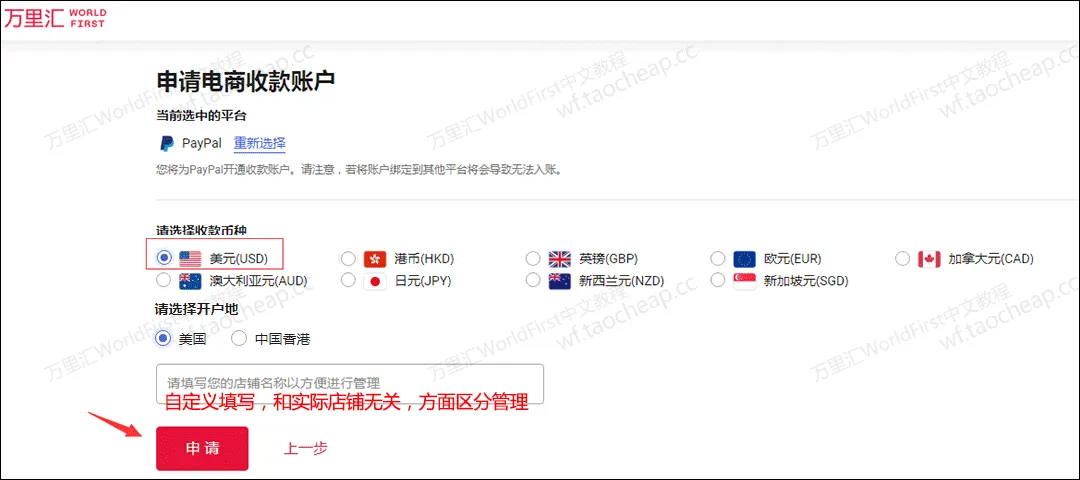1080x480 pixels.
Task: Click the Canadian flag icon for CAD
Action: pyautogui.click(x=929, y=259)
